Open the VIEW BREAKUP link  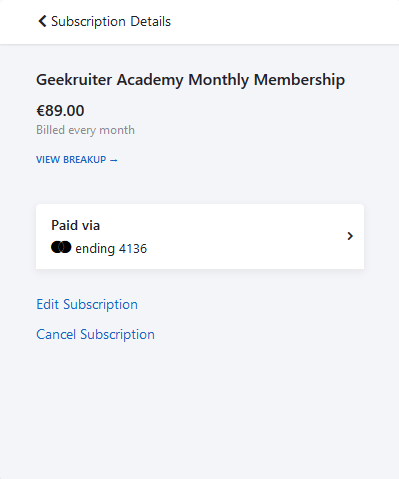tap(77, 160)
